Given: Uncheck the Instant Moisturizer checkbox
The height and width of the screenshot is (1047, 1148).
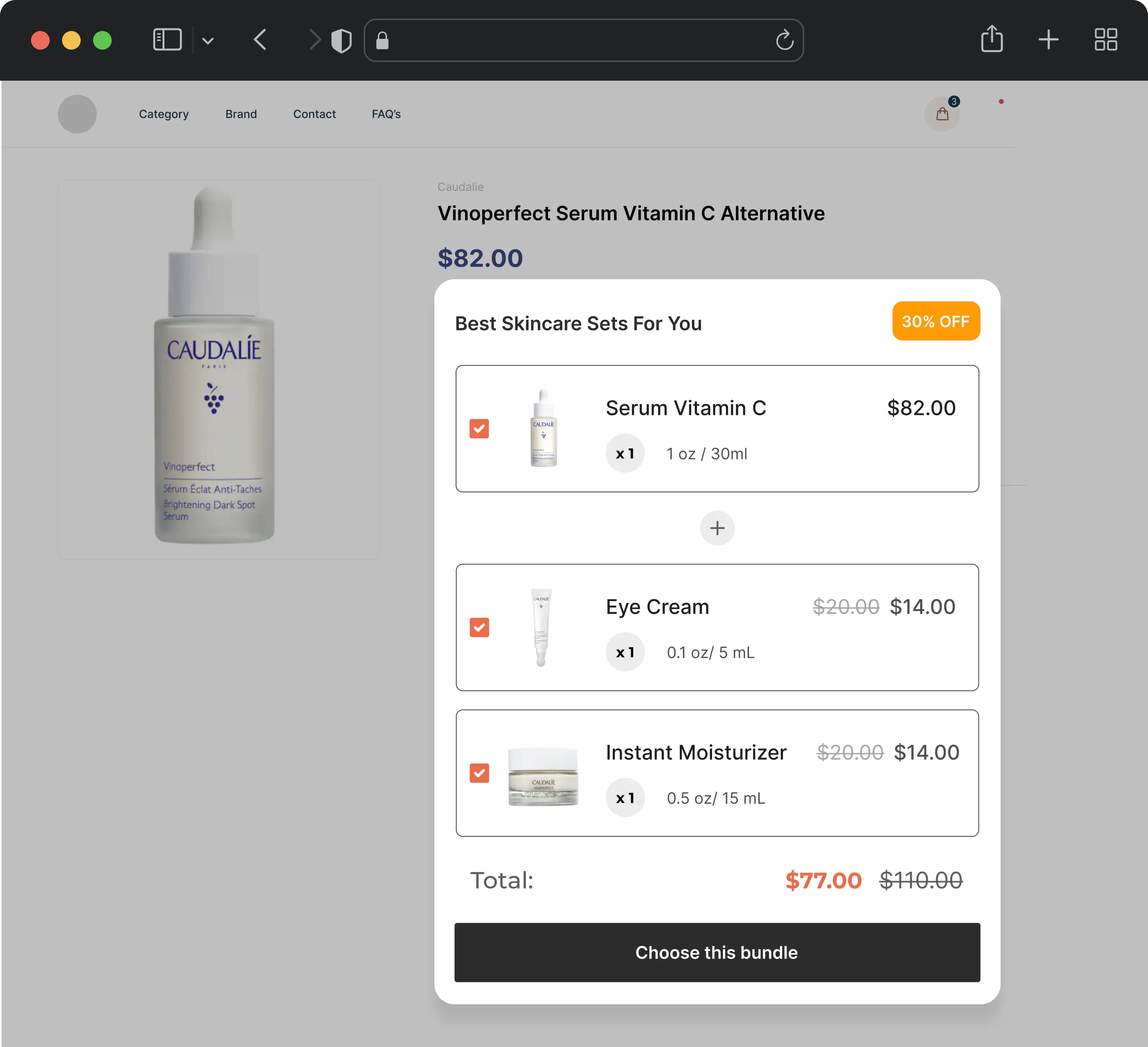Looking at the screenshot, I should click(479, 773).
